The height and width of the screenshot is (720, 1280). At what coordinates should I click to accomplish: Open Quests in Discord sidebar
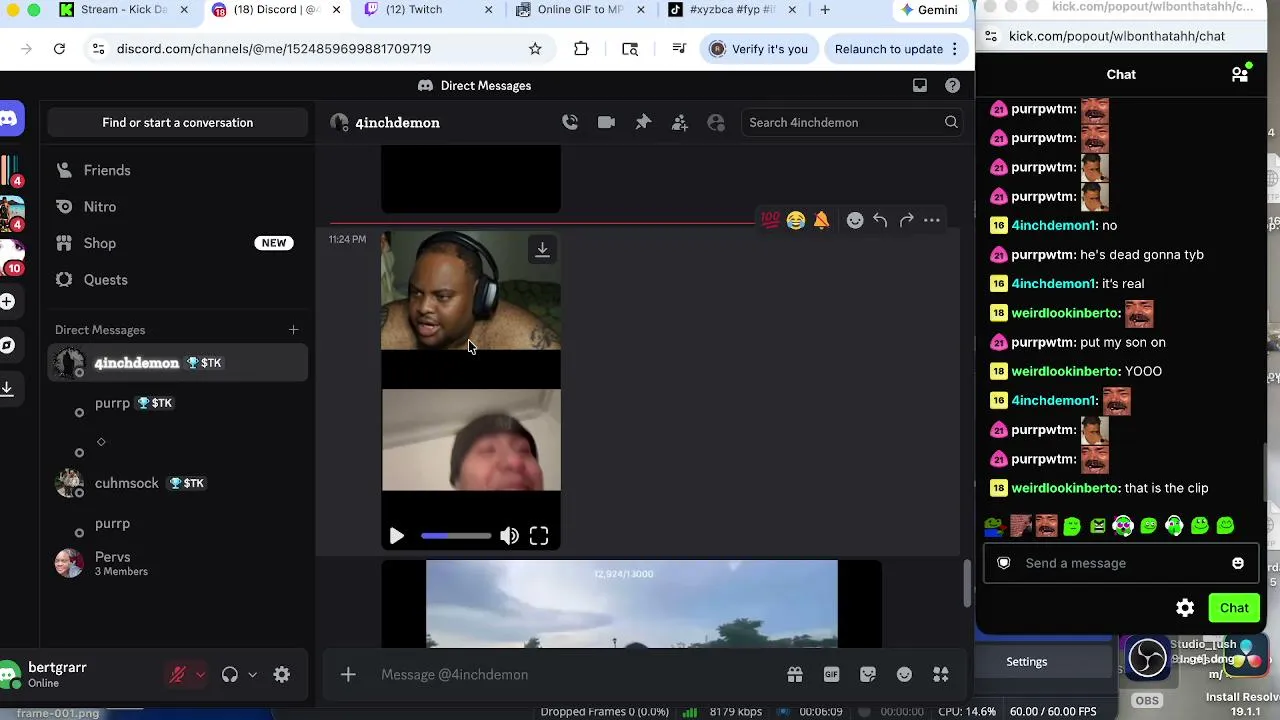[x=177, y=280]
